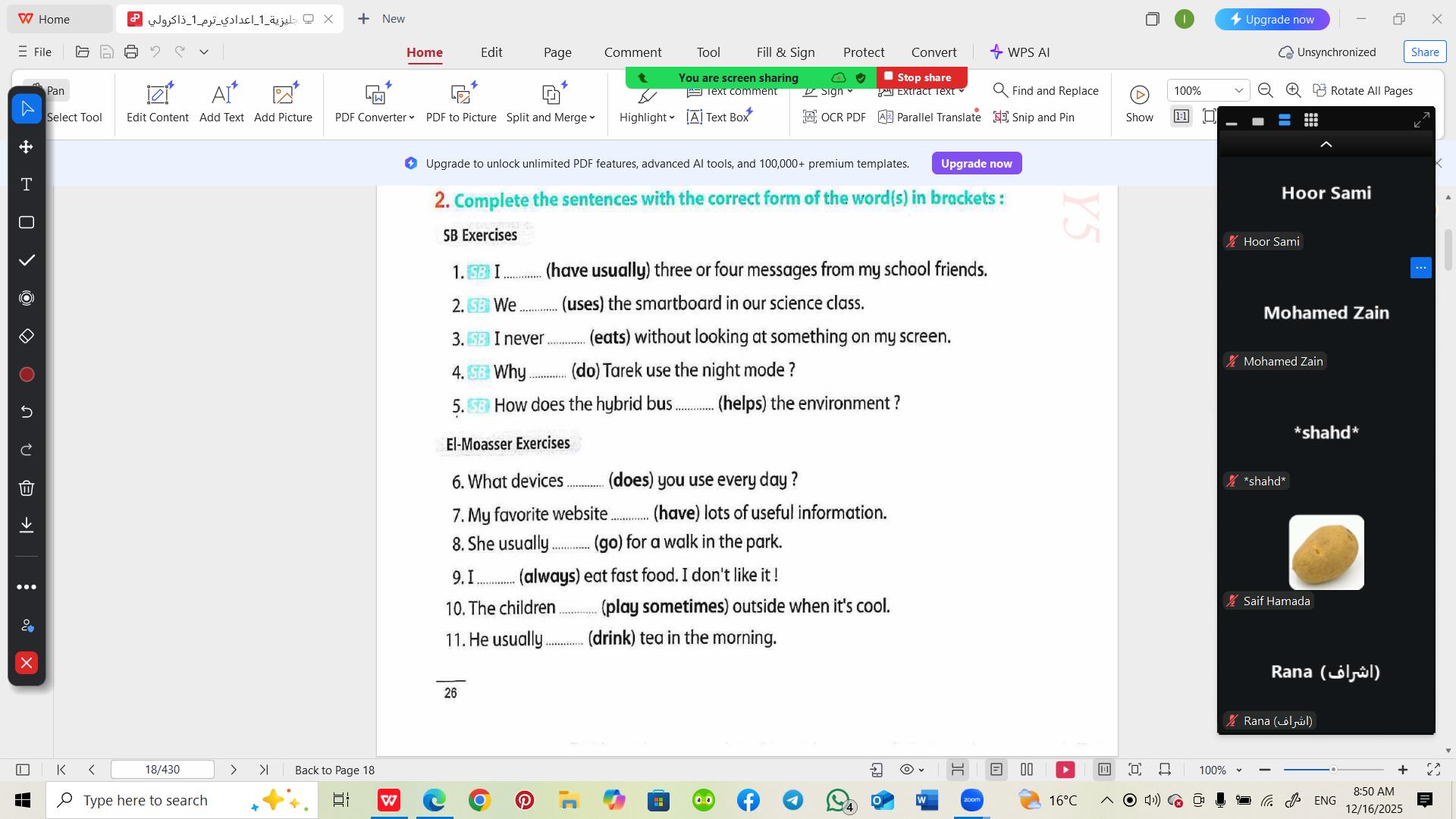This screenshot has height=819, width=1456.
Task: Expand the eye protection mode dropdown
Action: pyautogui.click(x=922, y=770)
